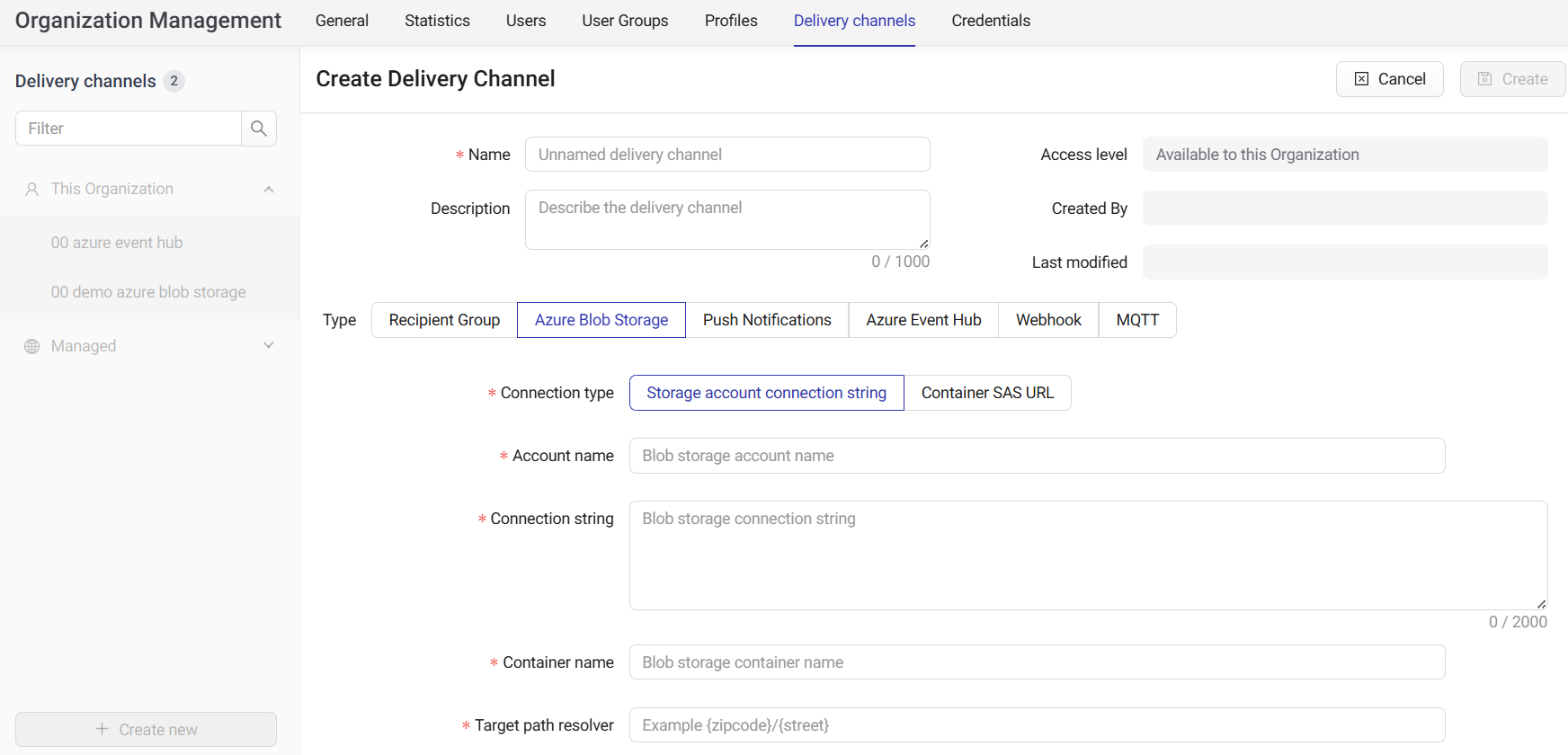This screenshot has height=755, width=1568.
Task: Click the save icon on Create button
Action: [x=1485, y=79]
